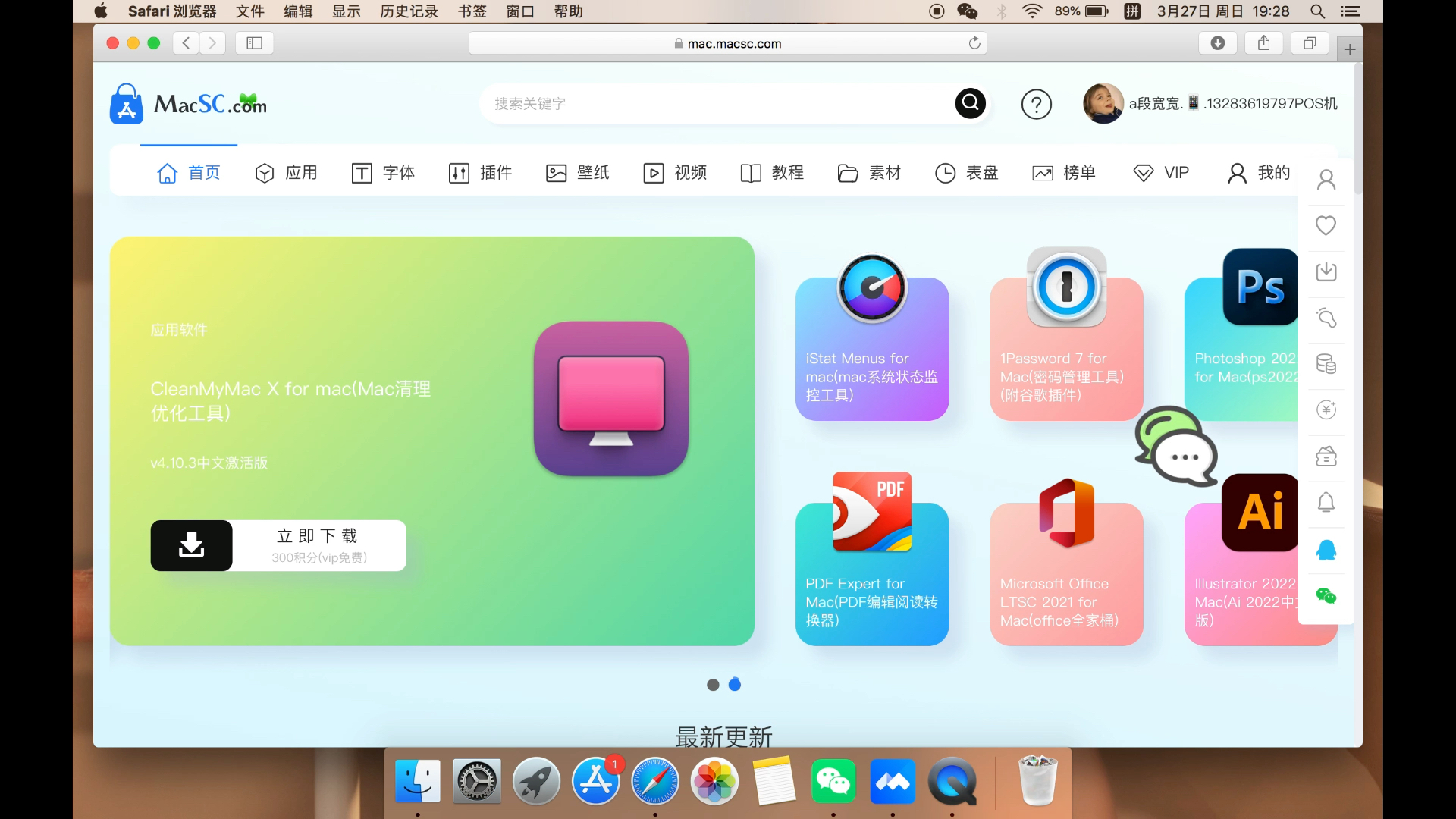
Task: Click the QQ penguin icon in sidebar
Action: 1326,549
